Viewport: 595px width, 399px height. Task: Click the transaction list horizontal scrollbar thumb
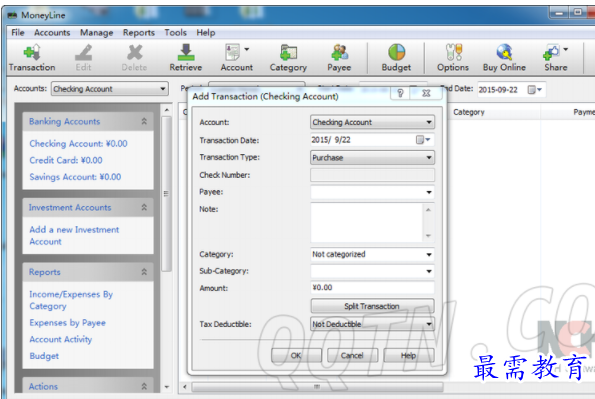317,387
